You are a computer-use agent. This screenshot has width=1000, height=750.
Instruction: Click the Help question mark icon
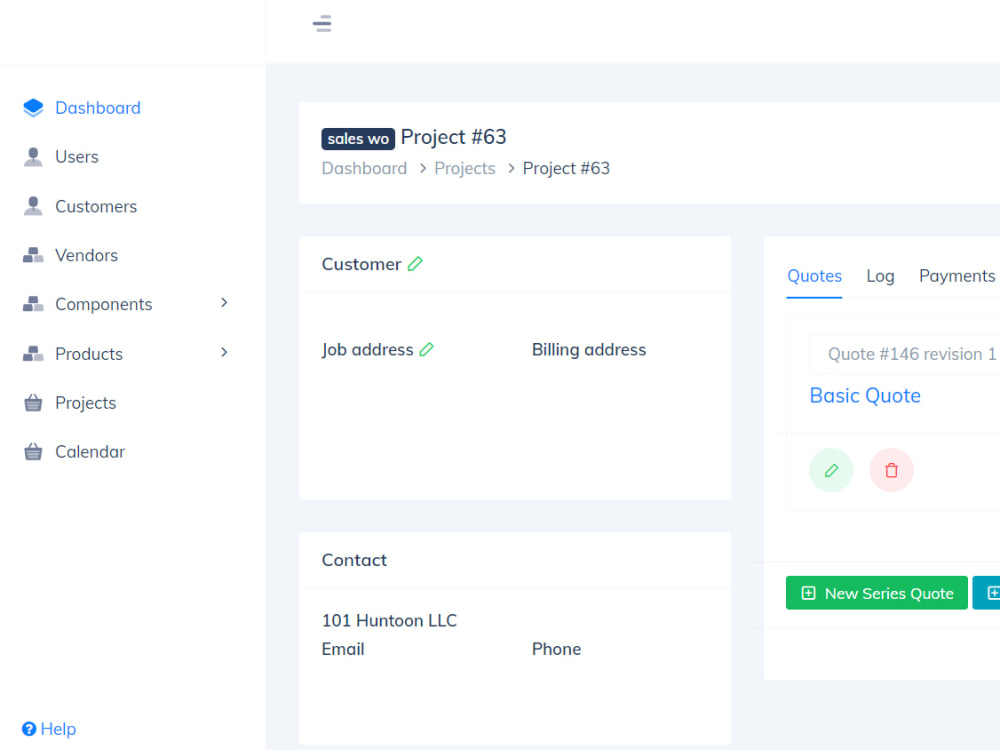pos(29,729)
